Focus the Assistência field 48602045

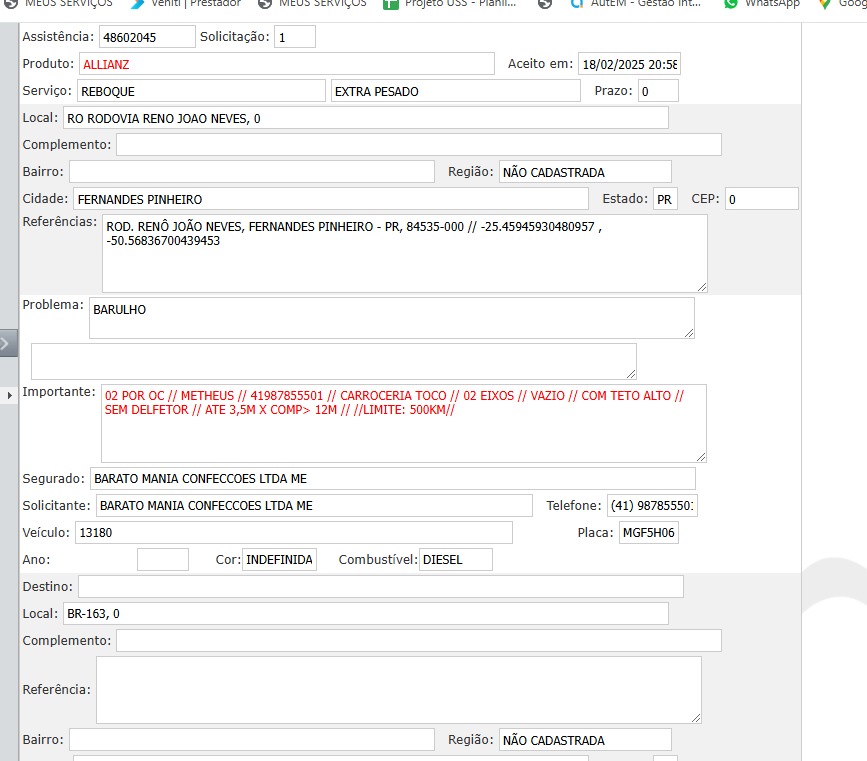point(147,37)
